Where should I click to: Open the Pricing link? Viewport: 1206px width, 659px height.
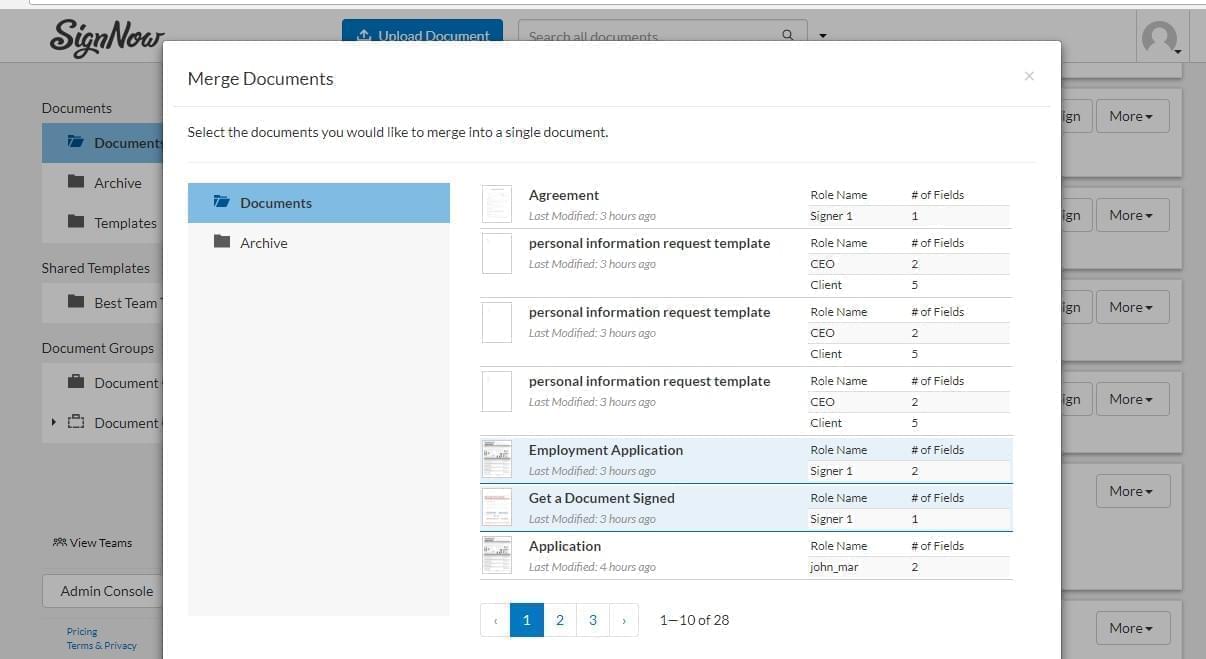(81, 631)
